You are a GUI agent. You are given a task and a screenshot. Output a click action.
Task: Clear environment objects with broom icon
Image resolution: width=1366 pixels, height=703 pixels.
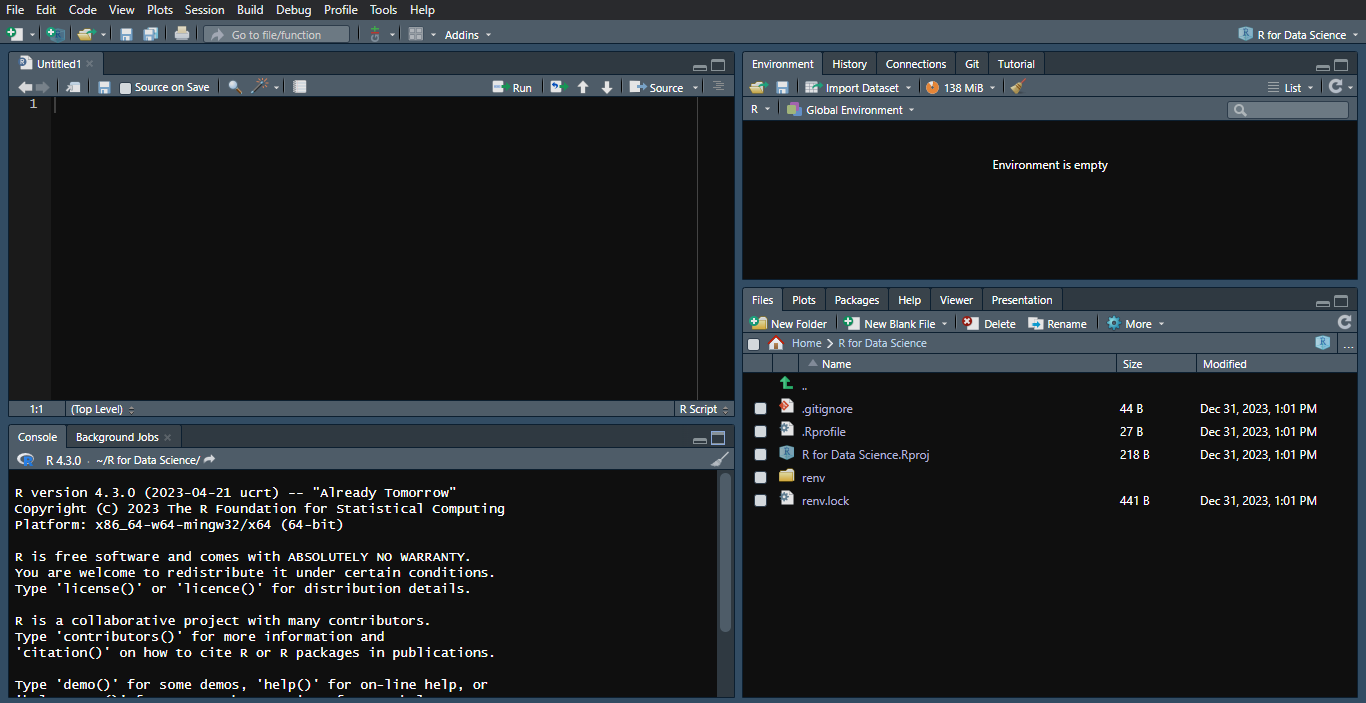click(x=1018, y=87)
